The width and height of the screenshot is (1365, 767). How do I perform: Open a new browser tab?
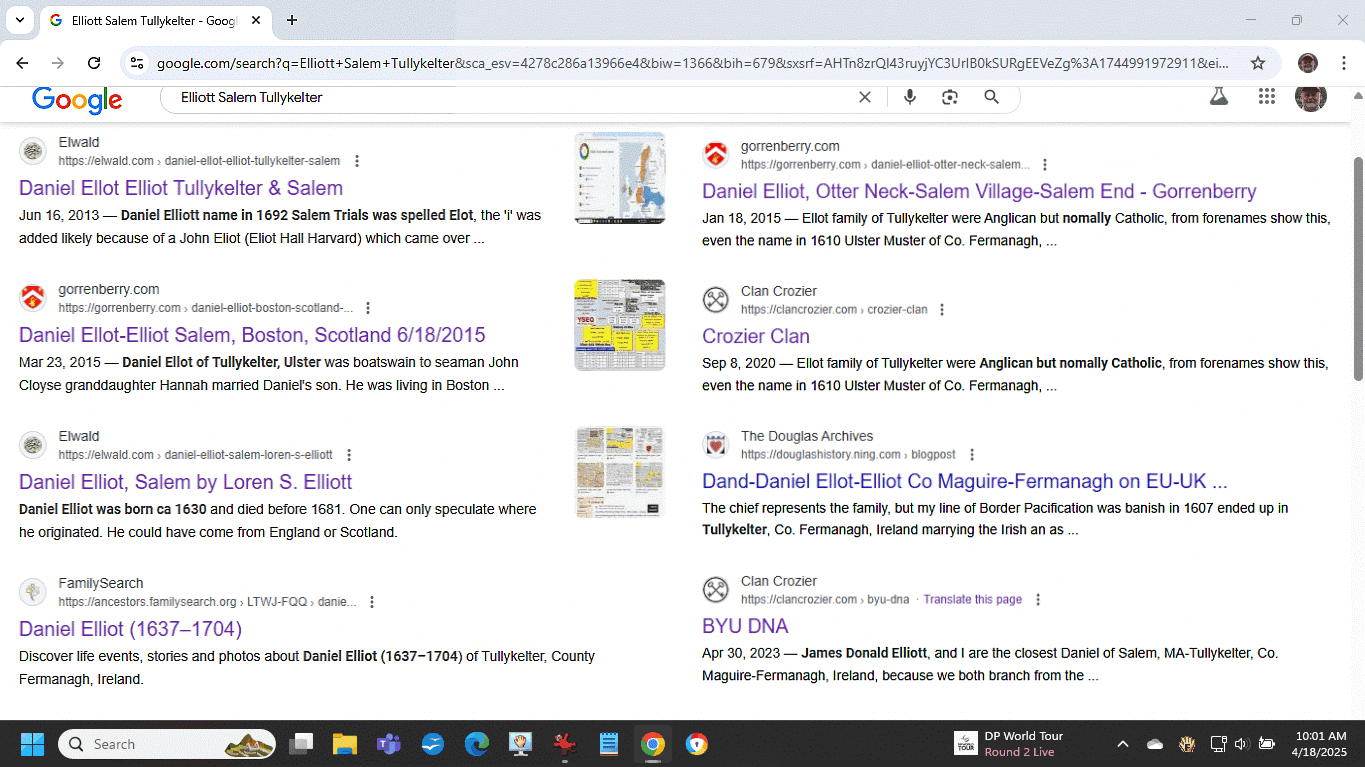click(292, 20)
